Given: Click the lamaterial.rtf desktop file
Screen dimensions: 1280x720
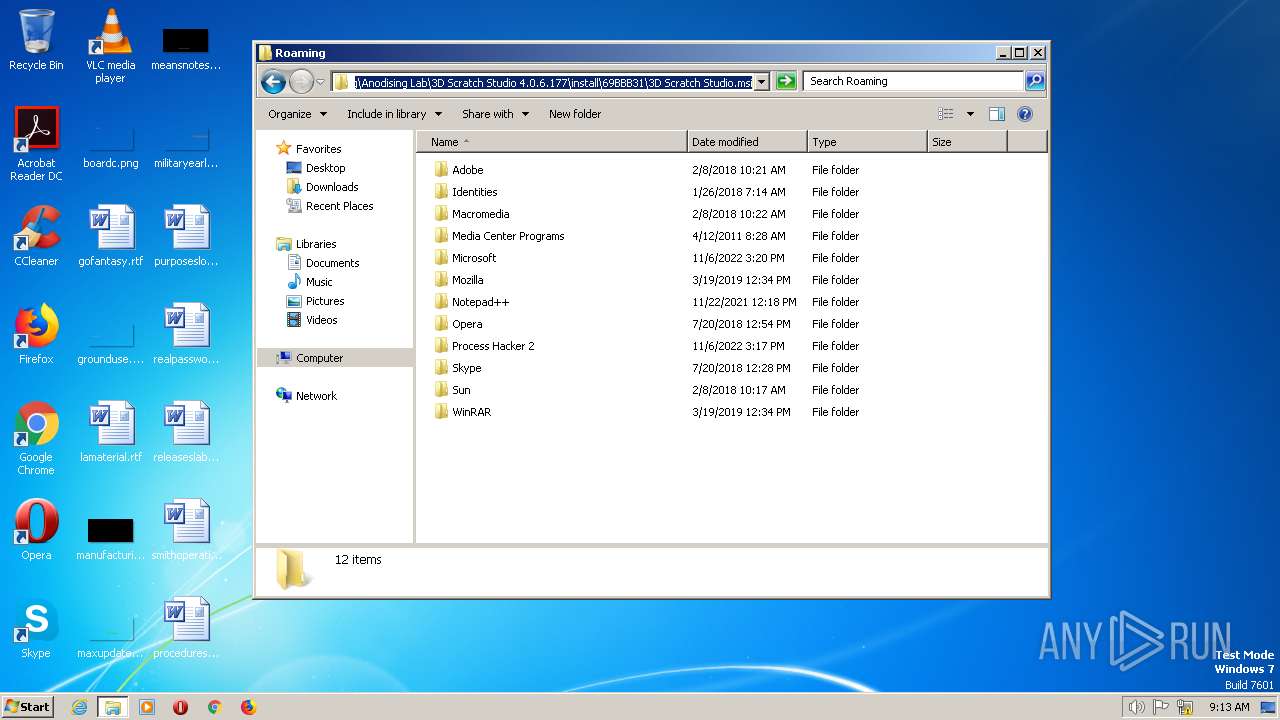Looking at the screenshot, I should 110,432.
